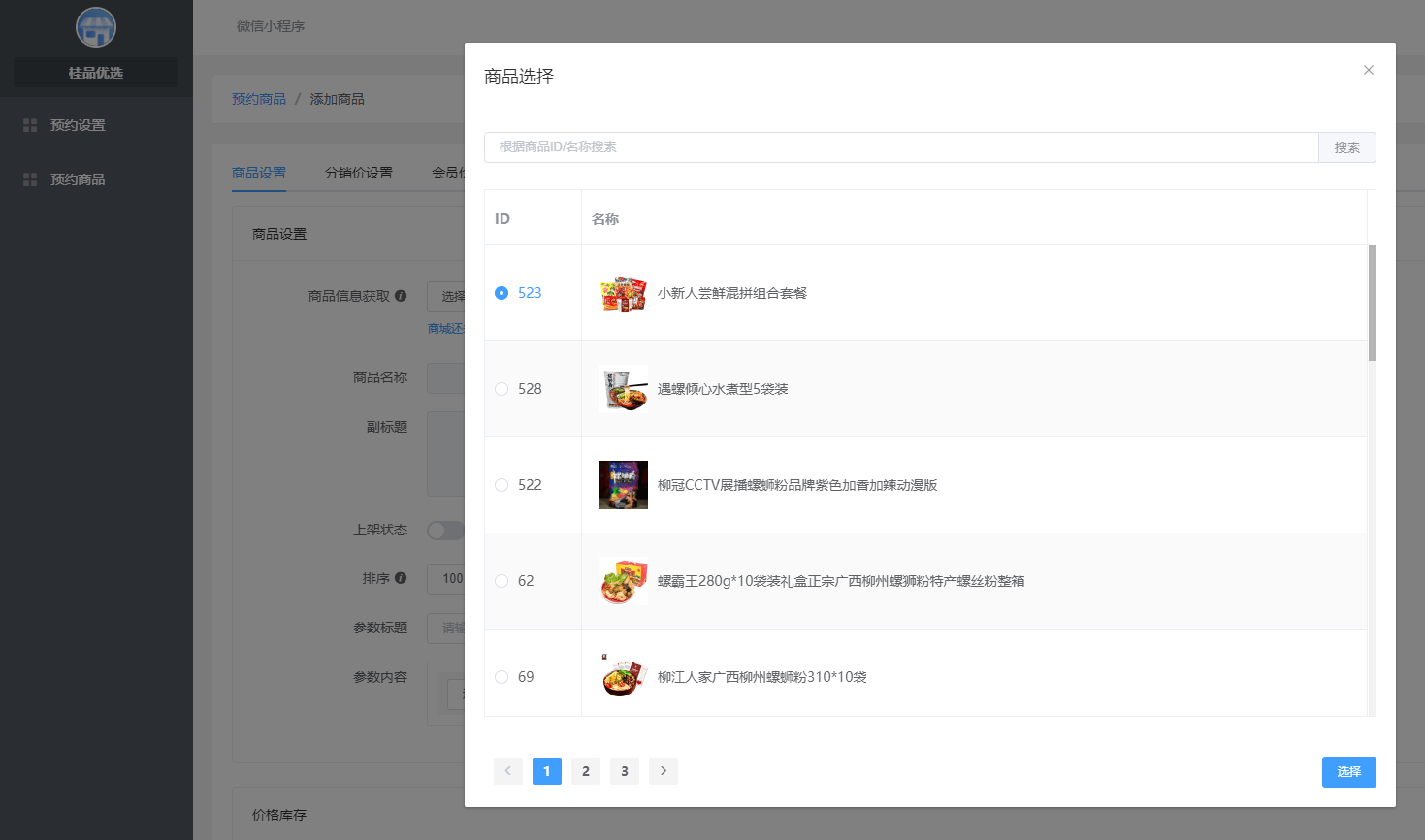Click product name starting 螺霸王280g*10袋装礼盒
The image size is (1425, 840).
(841, 581)
